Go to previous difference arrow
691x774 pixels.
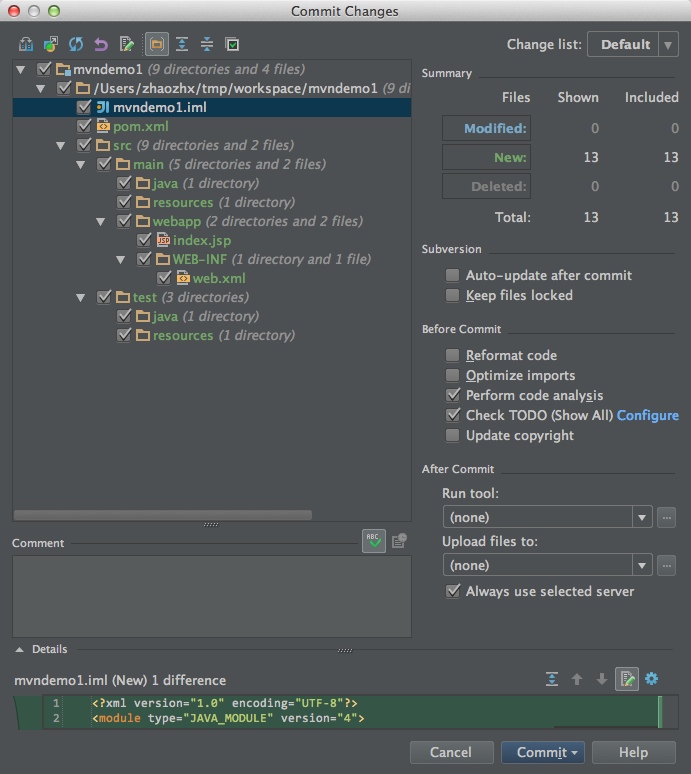coord(576,679)
